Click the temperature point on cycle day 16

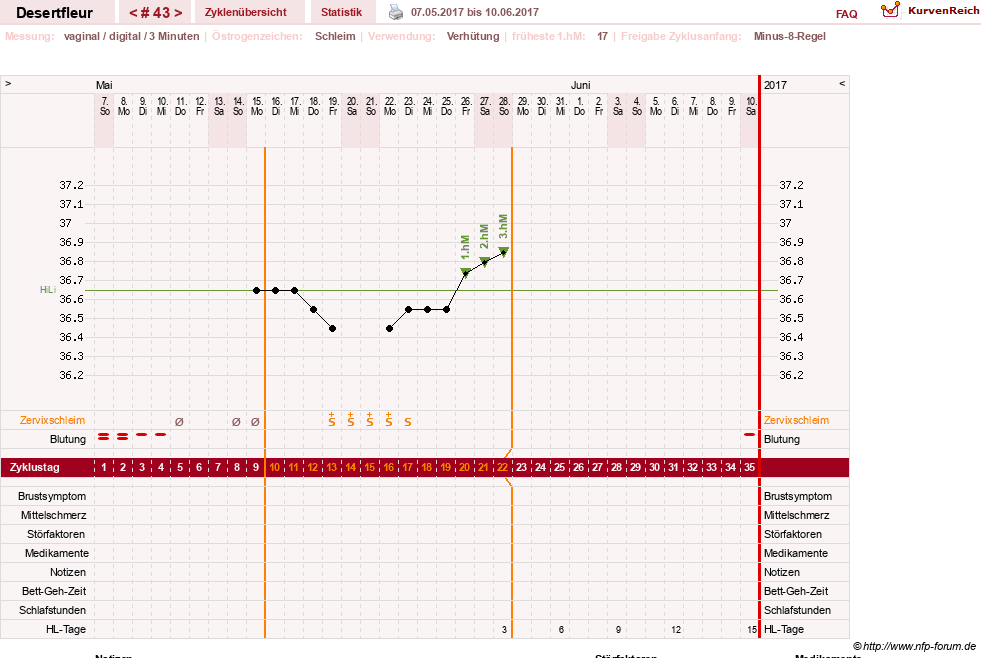pyautogui.click(x=390, y=328)
